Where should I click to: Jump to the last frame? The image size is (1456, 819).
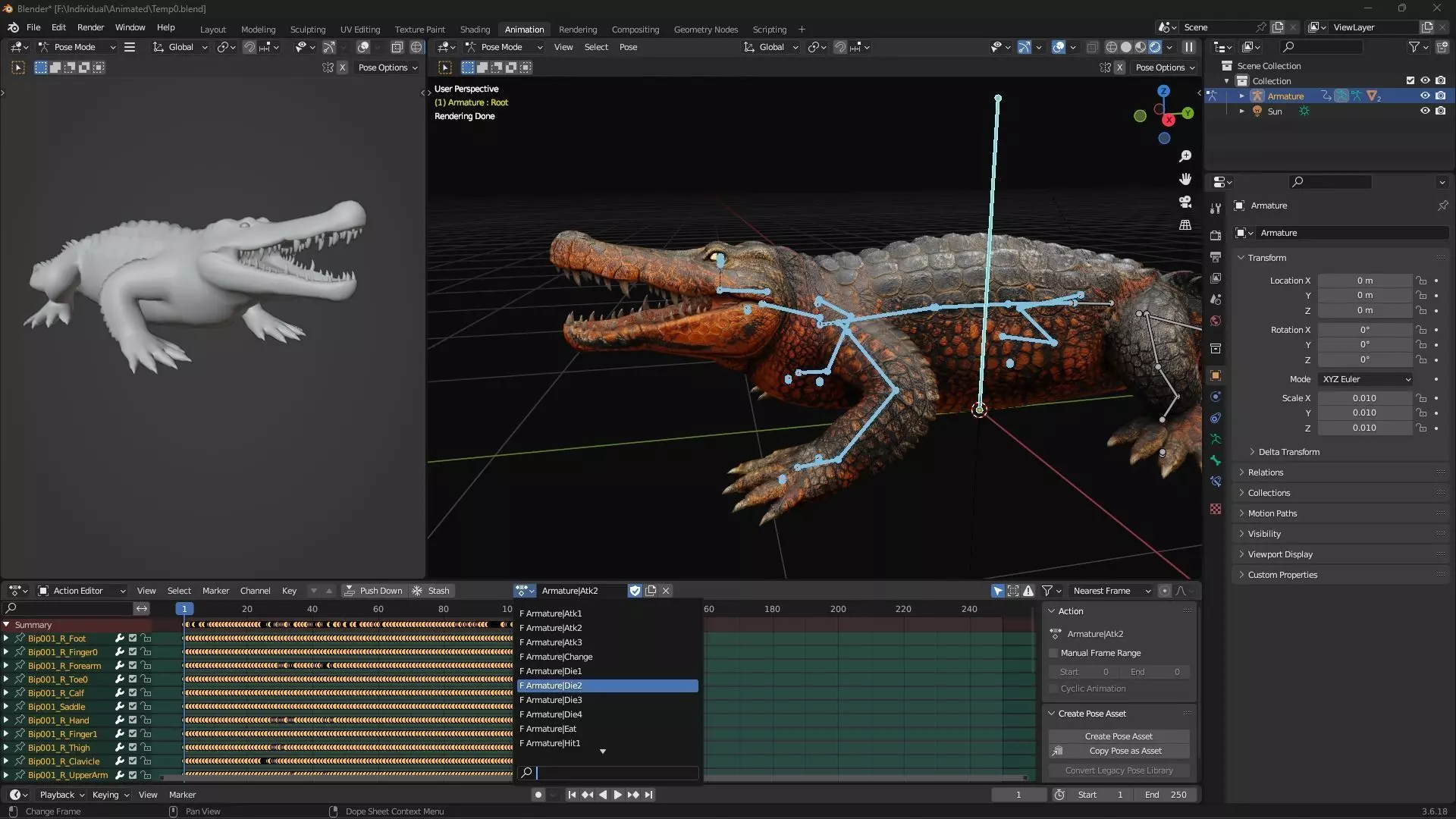[x=648, y=795]
